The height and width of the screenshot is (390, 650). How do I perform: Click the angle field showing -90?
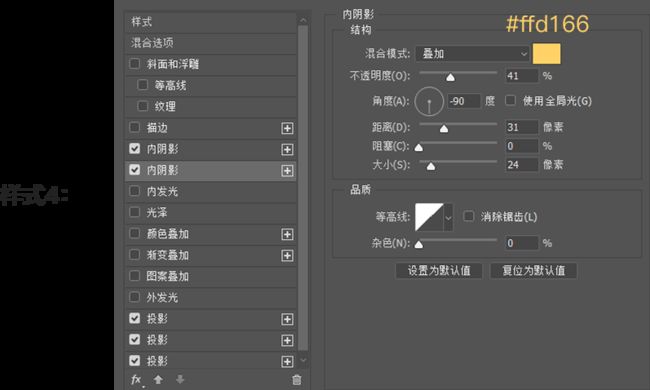coord(464,101)
